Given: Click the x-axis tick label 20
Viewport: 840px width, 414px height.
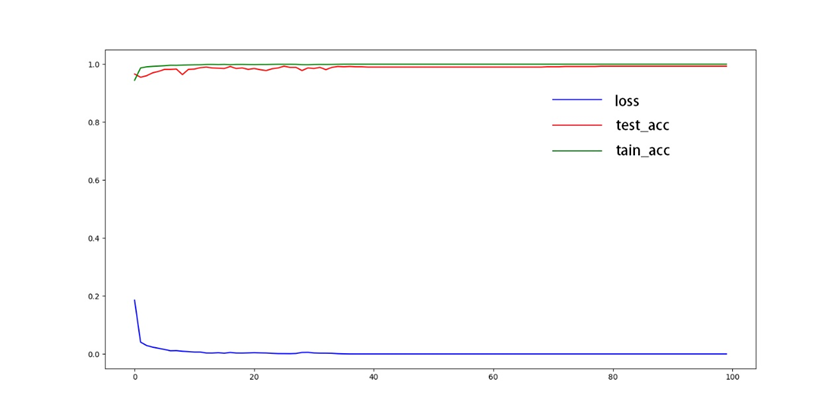Looking at the screenshot, I should point(254,378).
